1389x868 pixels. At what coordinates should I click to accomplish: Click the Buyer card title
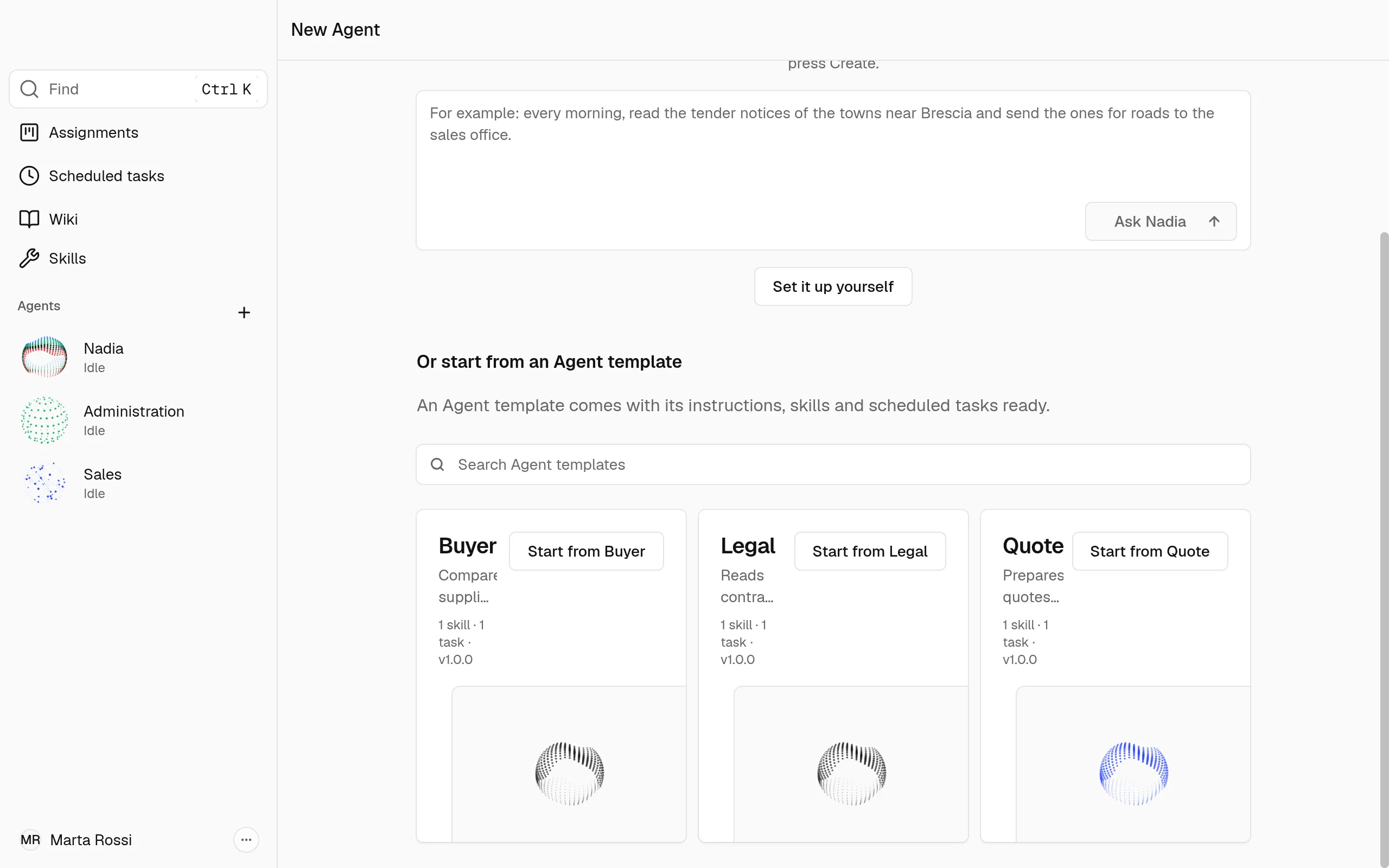point(467,546)
